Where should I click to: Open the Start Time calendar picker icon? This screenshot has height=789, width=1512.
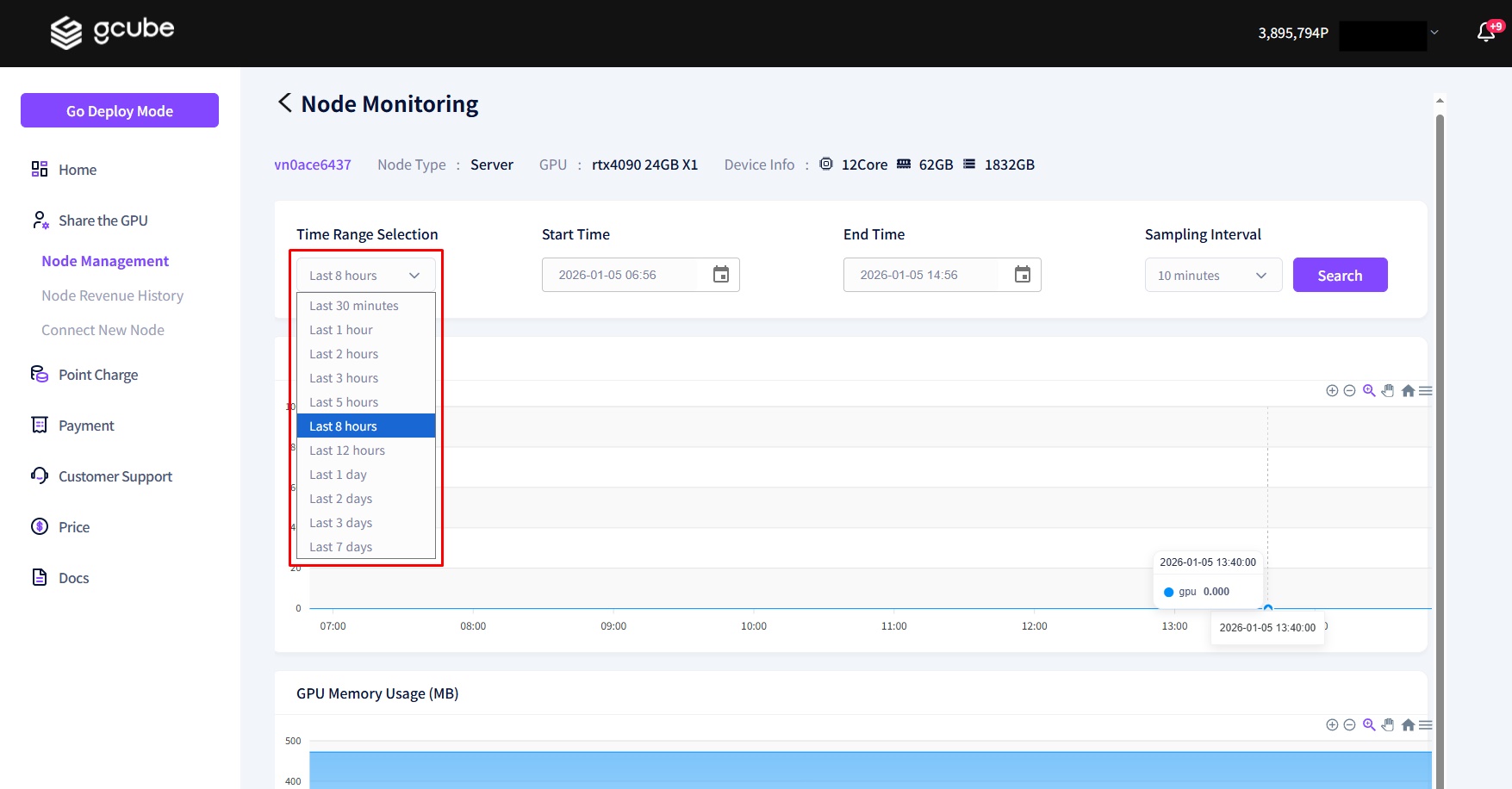pyautogui.click(x=721, y=275)
